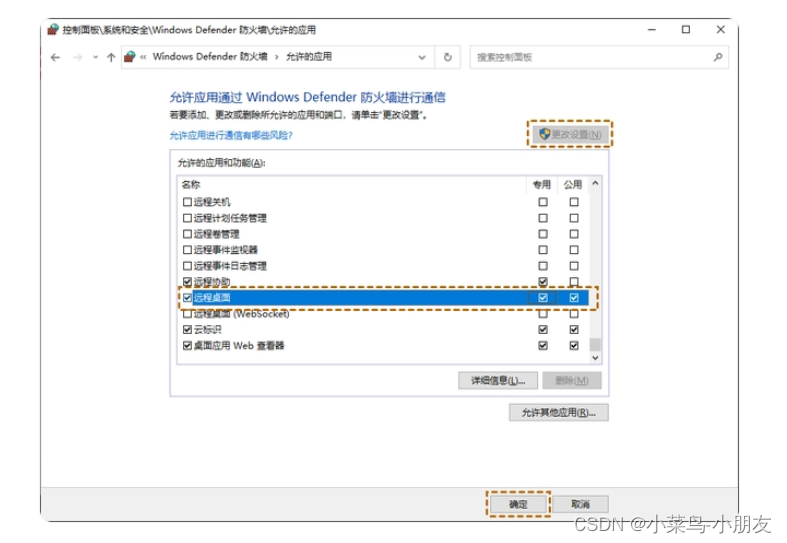
Task: Click 允许其他应用 button
Action: click(x=559, y=413)
